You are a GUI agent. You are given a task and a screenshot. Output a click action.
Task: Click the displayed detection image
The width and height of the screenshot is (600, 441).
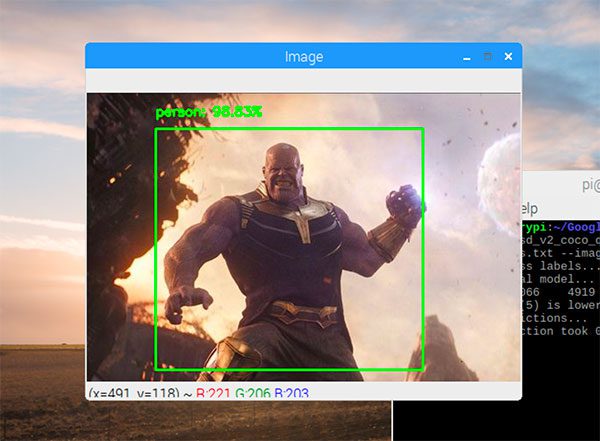tap(303, 237)
